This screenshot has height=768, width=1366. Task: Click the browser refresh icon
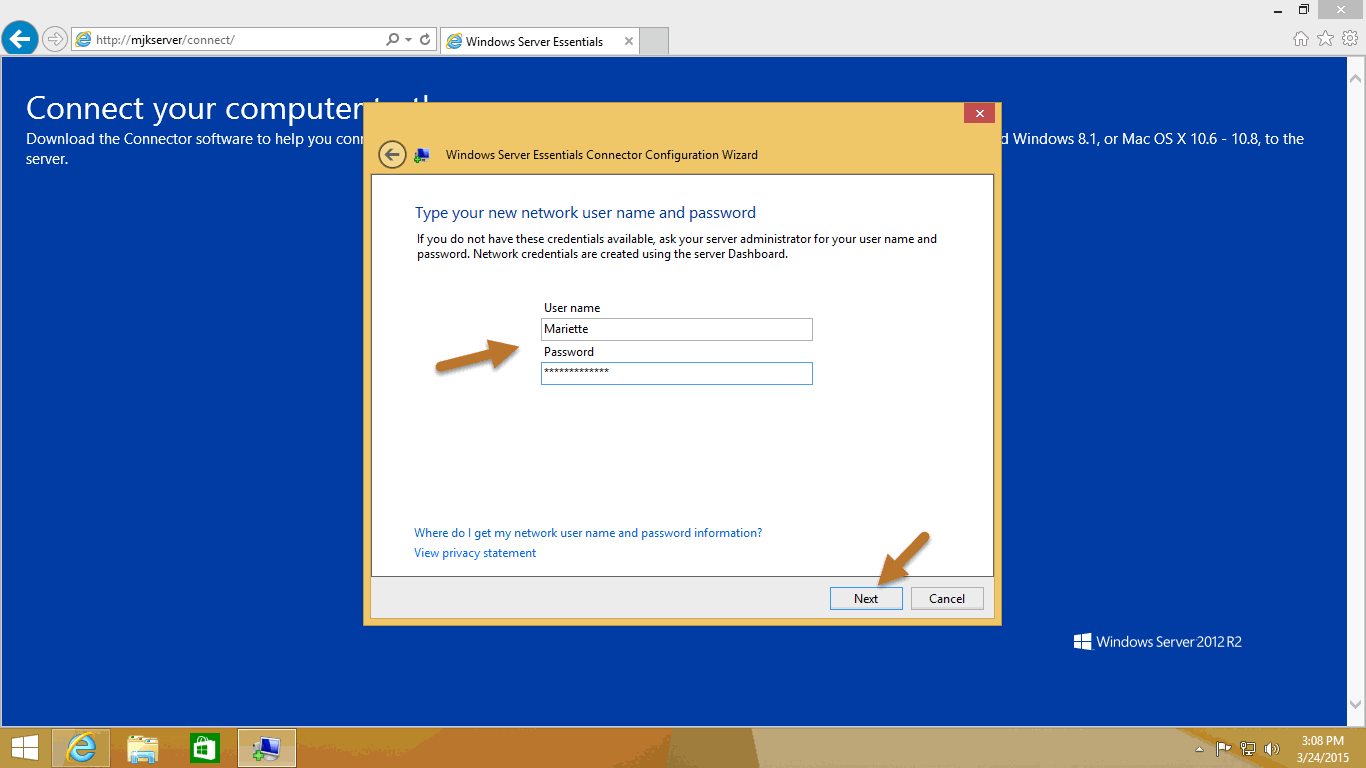(x=425, y=40)
